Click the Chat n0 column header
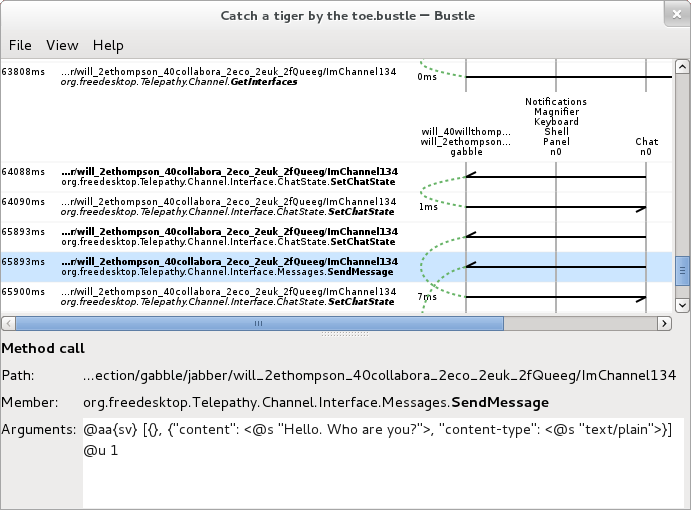 [x=646, y=147]
